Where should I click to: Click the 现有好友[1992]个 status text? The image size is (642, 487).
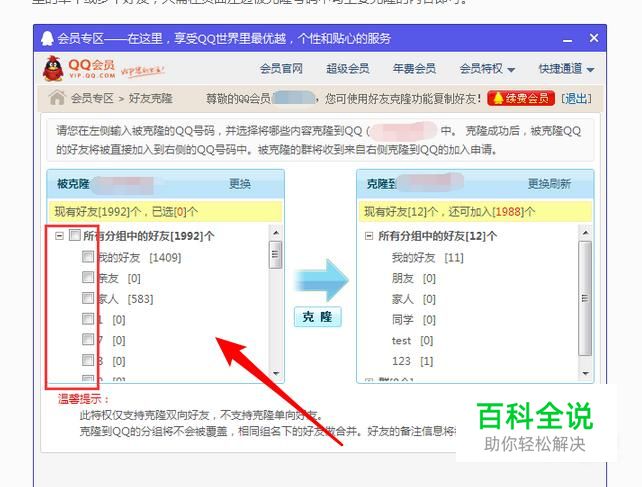point(98,212)
